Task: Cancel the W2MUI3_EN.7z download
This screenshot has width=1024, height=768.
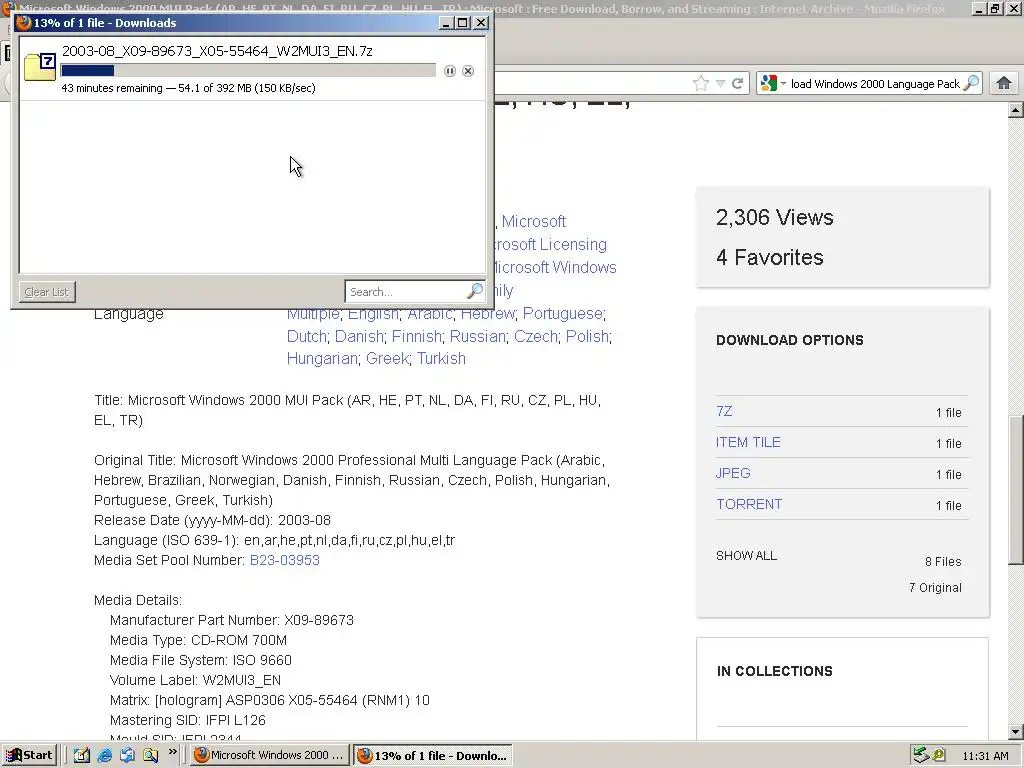Action: (468, 71)
